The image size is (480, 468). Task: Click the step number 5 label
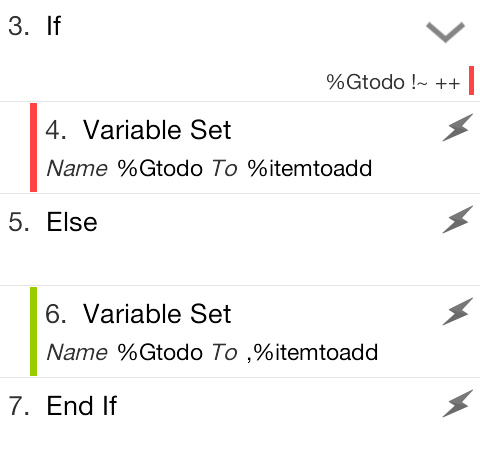tap(19, 222)
